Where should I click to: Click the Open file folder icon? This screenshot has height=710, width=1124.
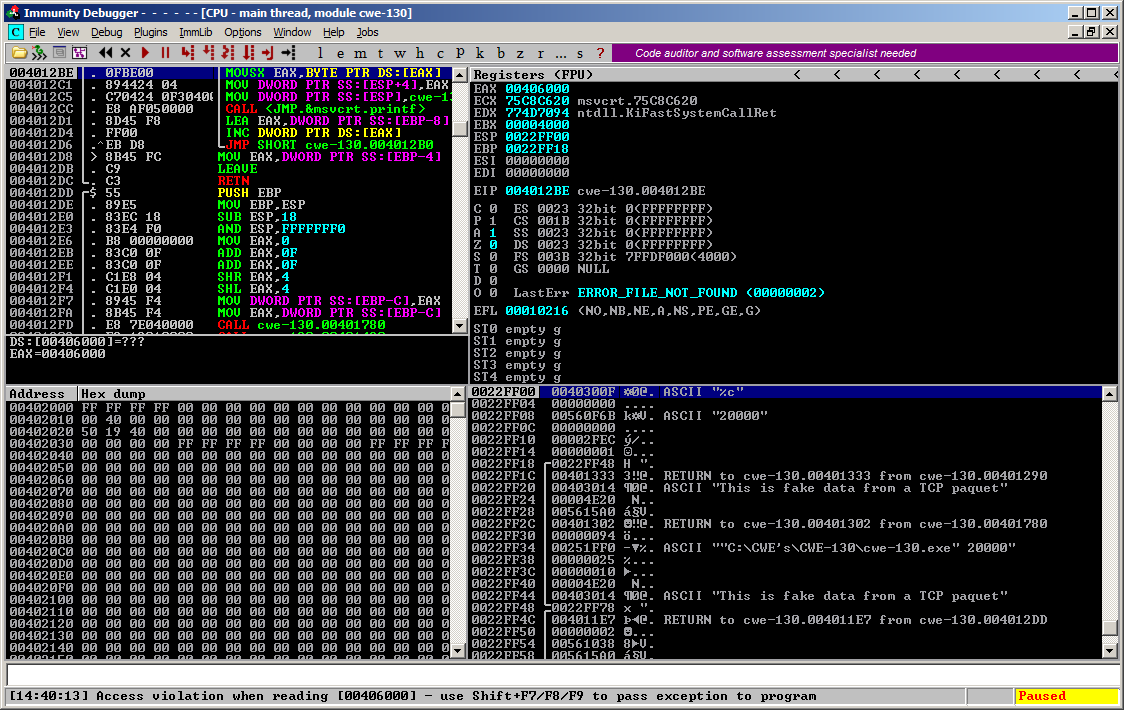click(x=18, y=53)
